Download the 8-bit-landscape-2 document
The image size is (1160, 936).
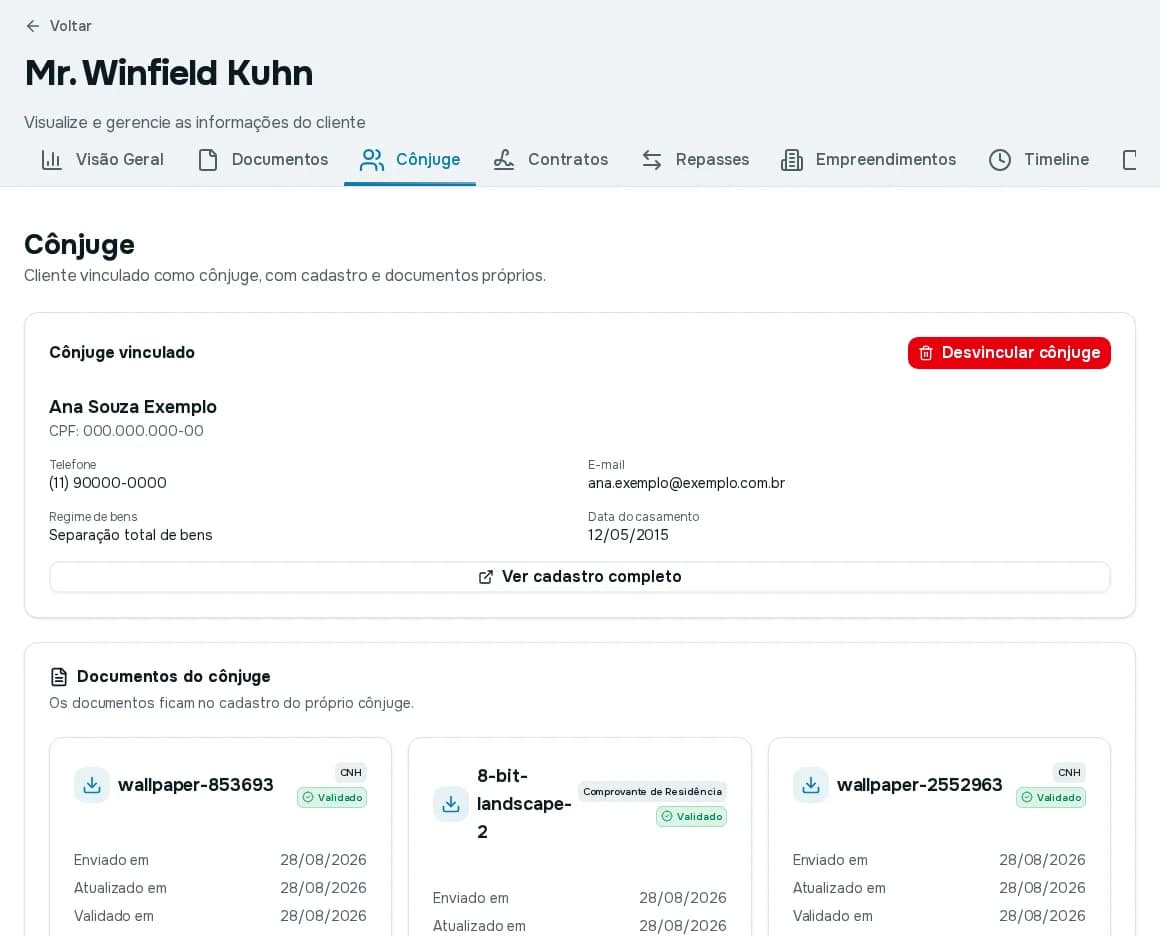tap(451, 804)
